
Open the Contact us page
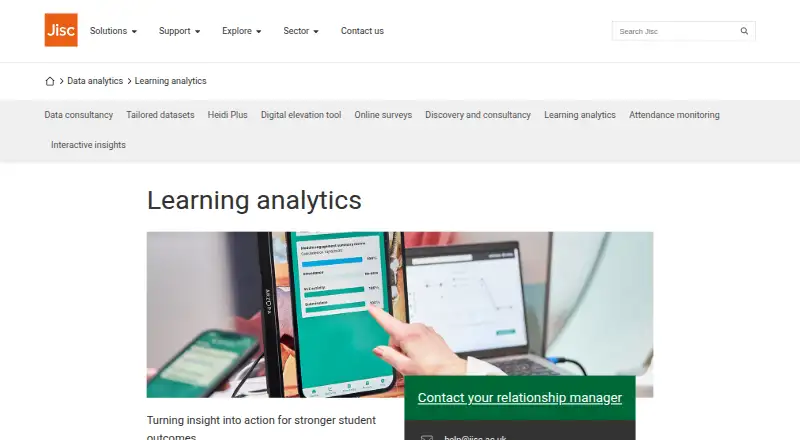[x=362, y=31]
